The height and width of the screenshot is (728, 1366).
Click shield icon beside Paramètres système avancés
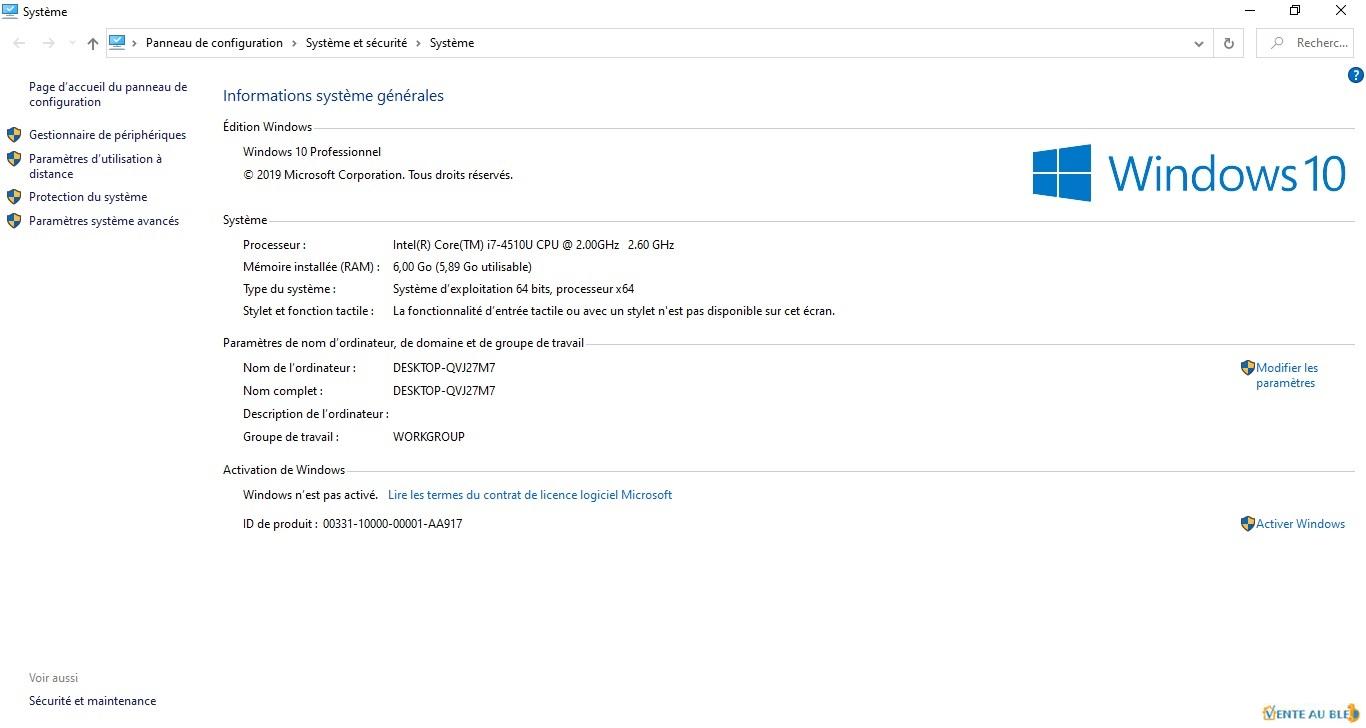pos(14,221)
